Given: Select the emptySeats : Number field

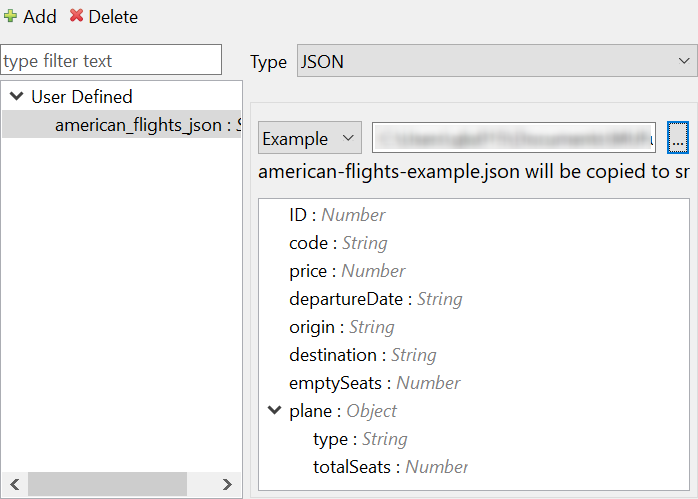Looking at the screenshot, I should coord(375,383).
